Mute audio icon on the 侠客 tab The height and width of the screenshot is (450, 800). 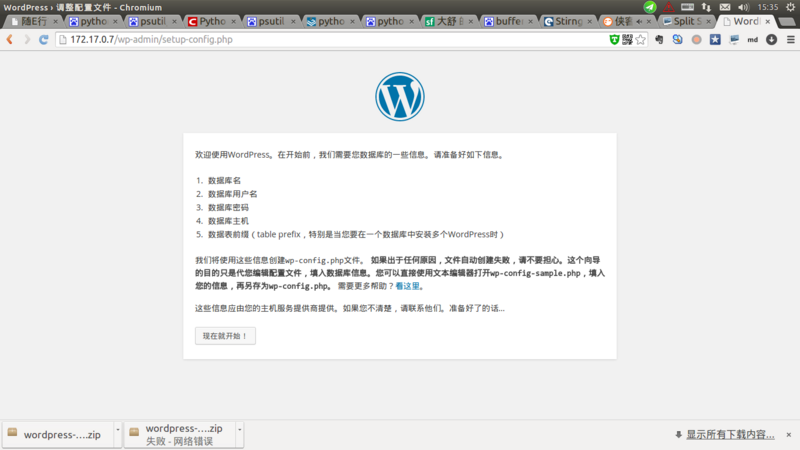(x=639, y=21)
